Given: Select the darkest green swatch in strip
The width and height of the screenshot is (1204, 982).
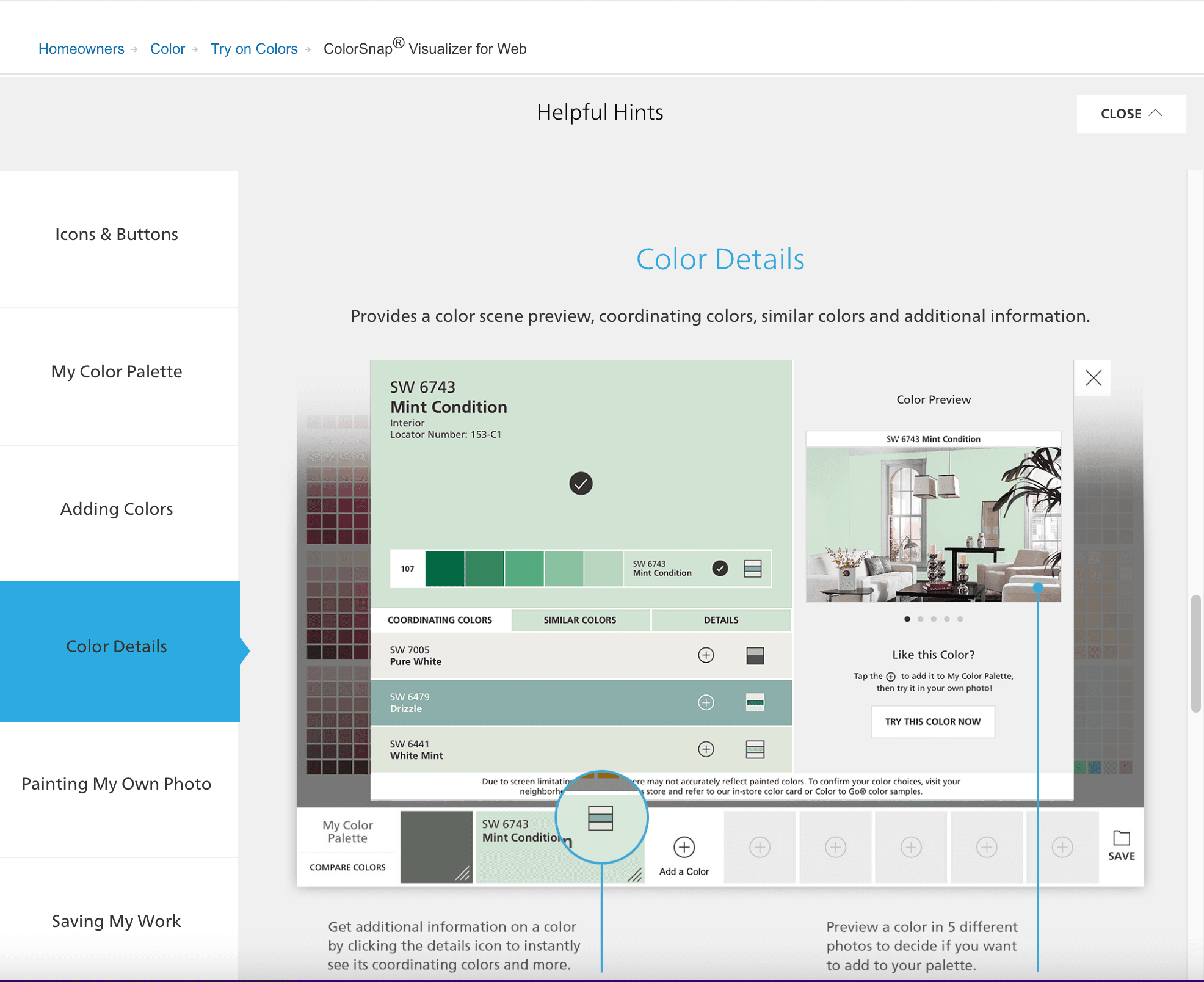Looking at the screenshot, I should coord(444,569).
